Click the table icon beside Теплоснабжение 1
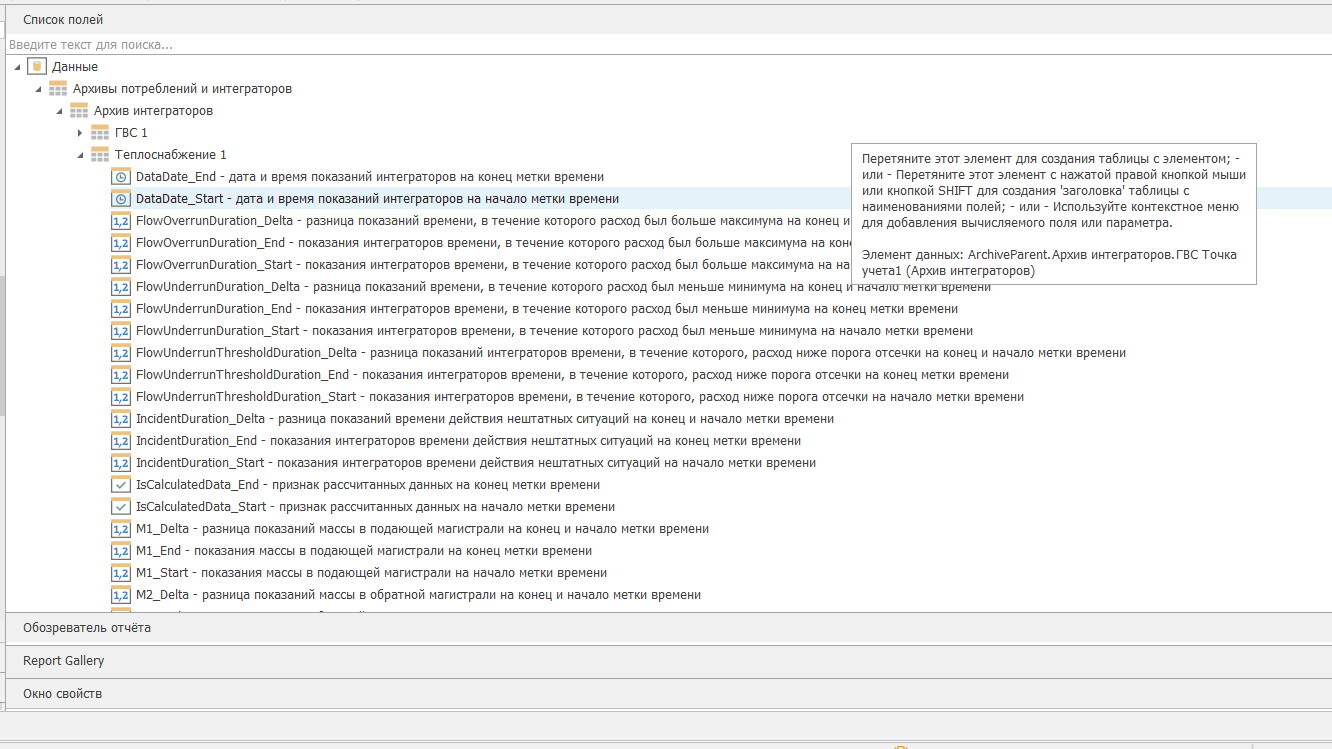Image resolution: width=1332 pixels, height=749 pixels. click(100, 154)
